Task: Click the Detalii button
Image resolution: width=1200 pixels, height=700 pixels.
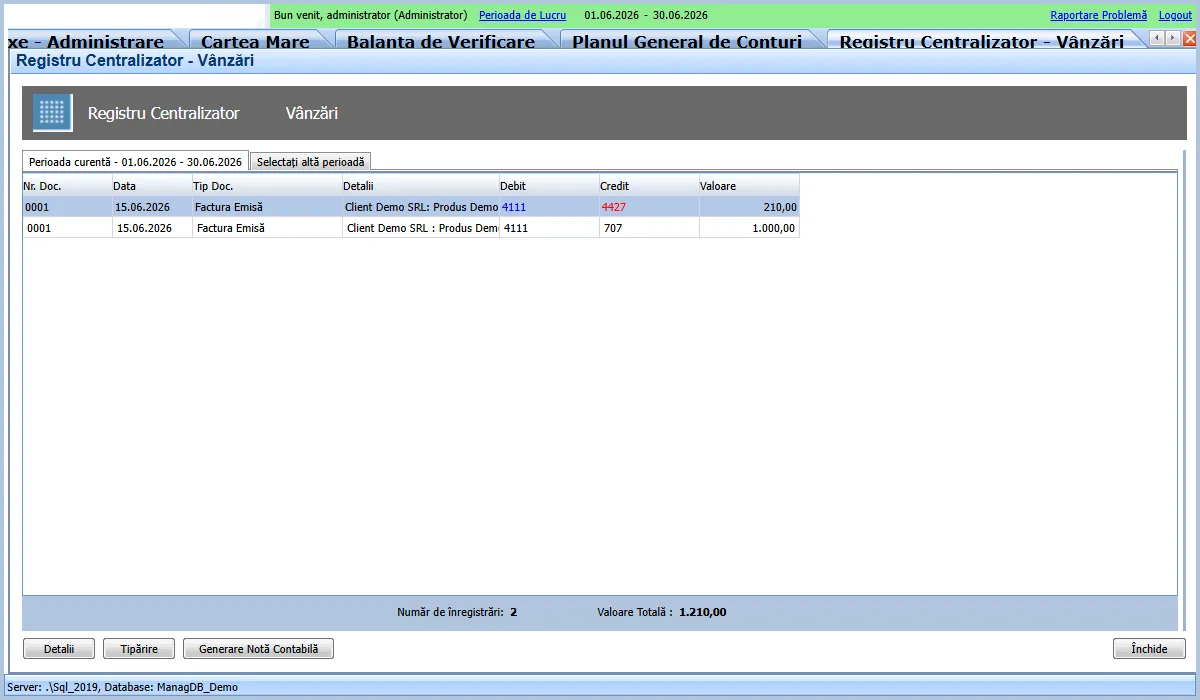Action: click(x=58, y=649)
